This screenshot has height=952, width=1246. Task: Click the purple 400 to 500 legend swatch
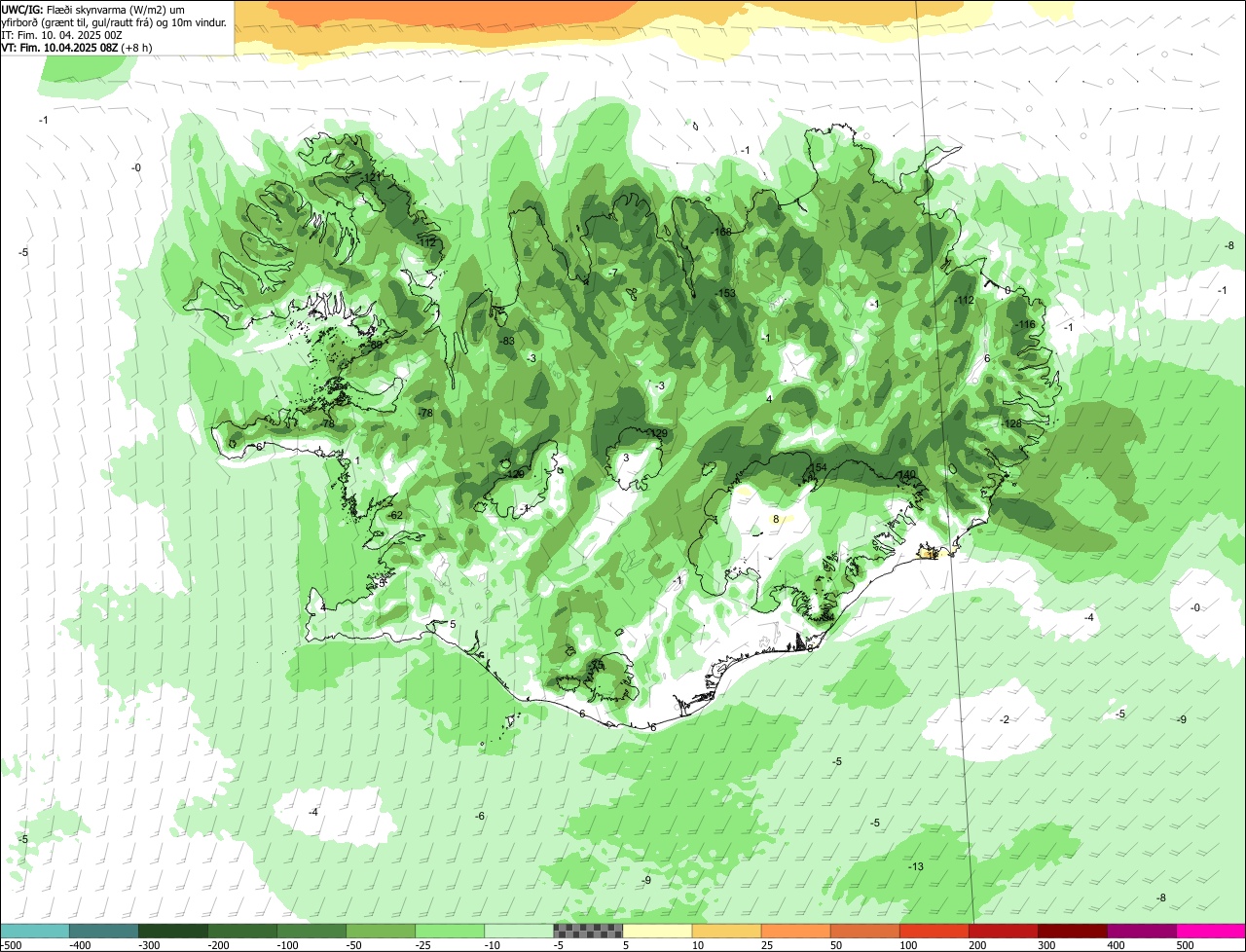click(x=1141, y=930)
